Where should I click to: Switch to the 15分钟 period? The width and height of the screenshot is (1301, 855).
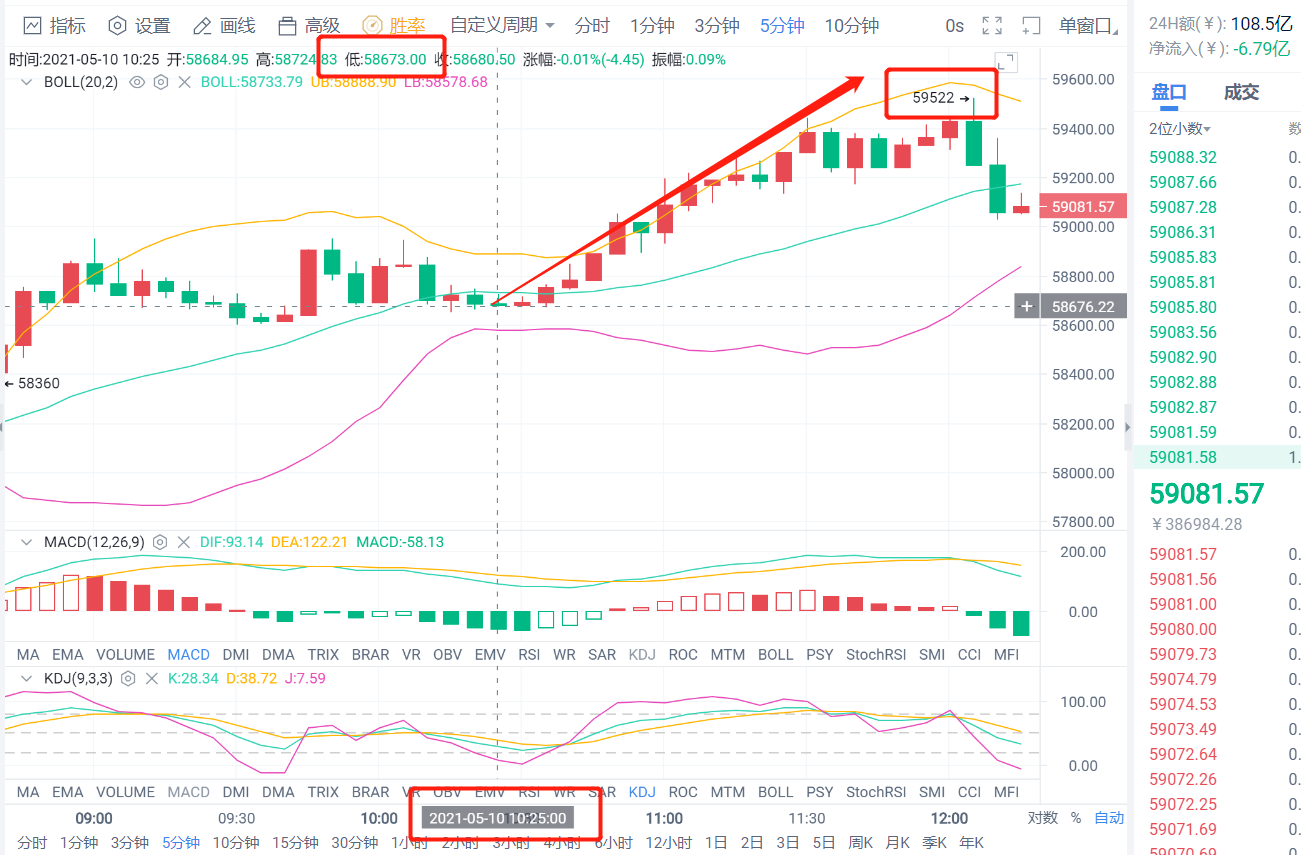point(296,843)
